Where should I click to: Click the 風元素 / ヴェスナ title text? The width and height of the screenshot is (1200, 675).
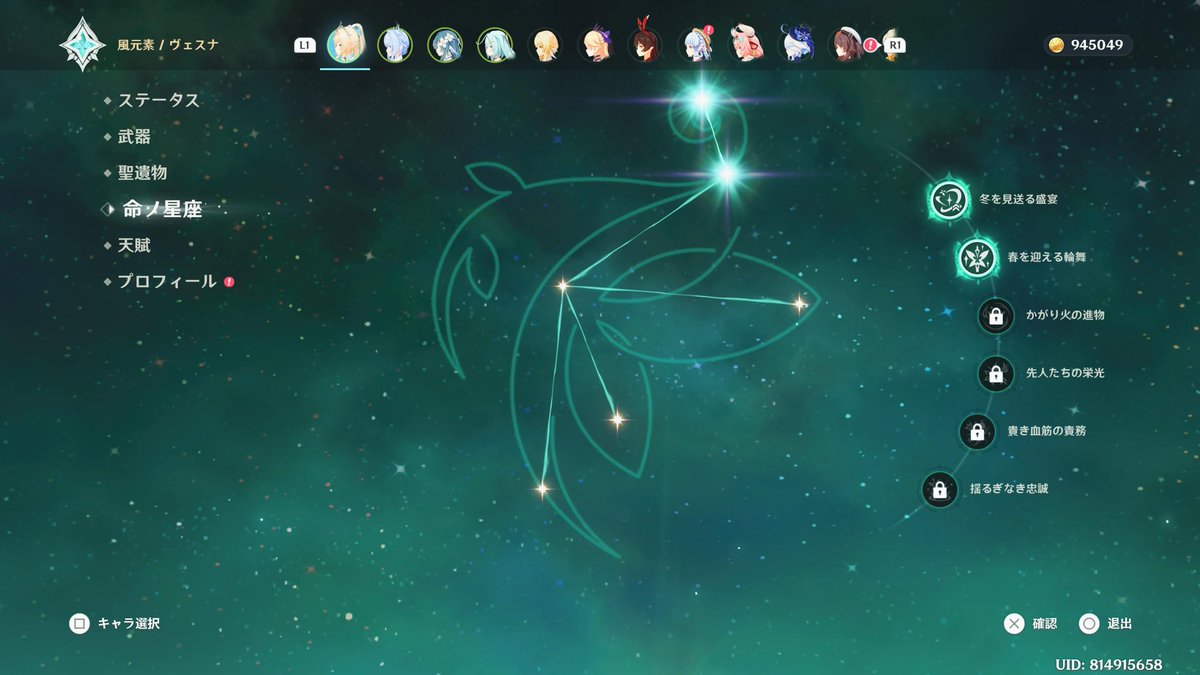tap(168, 45)
